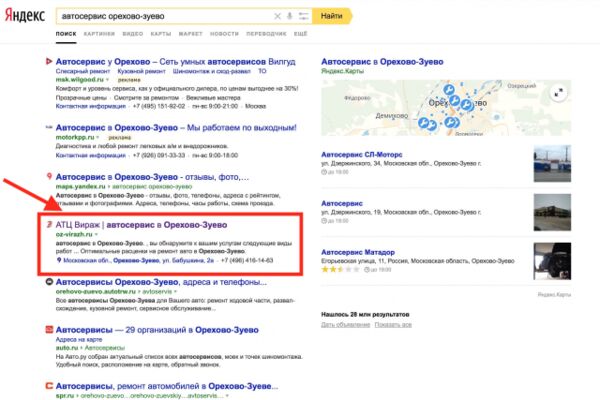This screenshot has height=400, width=600.
Task: Select the Поиск tab
Action: 66,34
